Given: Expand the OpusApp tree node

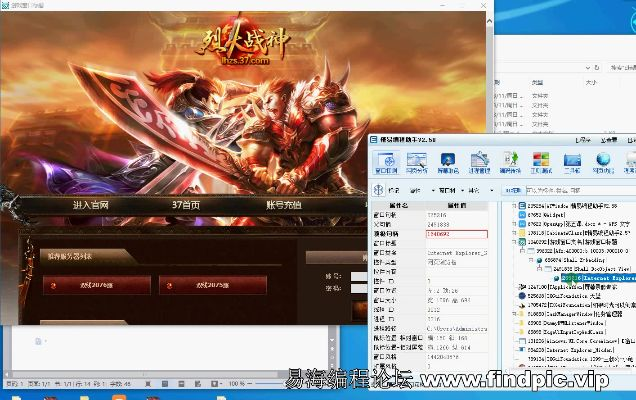Looking at the screenshot, I should (514, 224).
